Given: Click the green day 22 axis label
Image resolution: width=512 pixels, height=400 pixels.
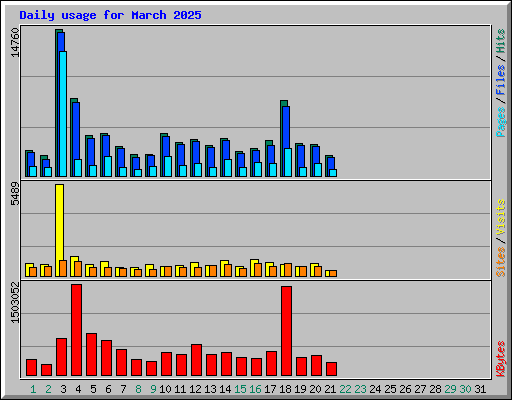Looking at the screenshot, I should coord(345,389).
